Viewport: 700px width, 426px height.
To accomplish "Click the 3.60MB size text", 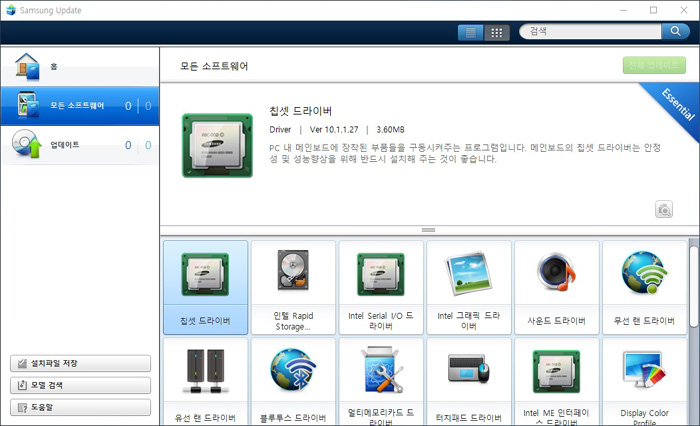I will (x=390, y=129).
